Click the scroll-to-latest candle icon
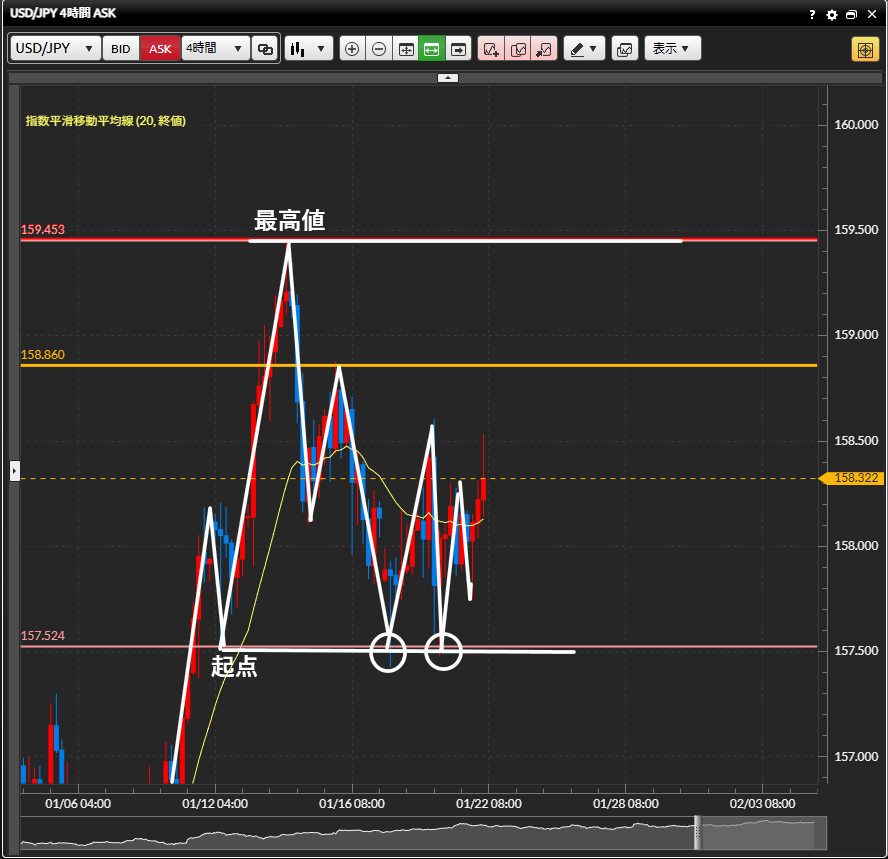Screen dimensions: 888x859 click(x=458, y=48)
